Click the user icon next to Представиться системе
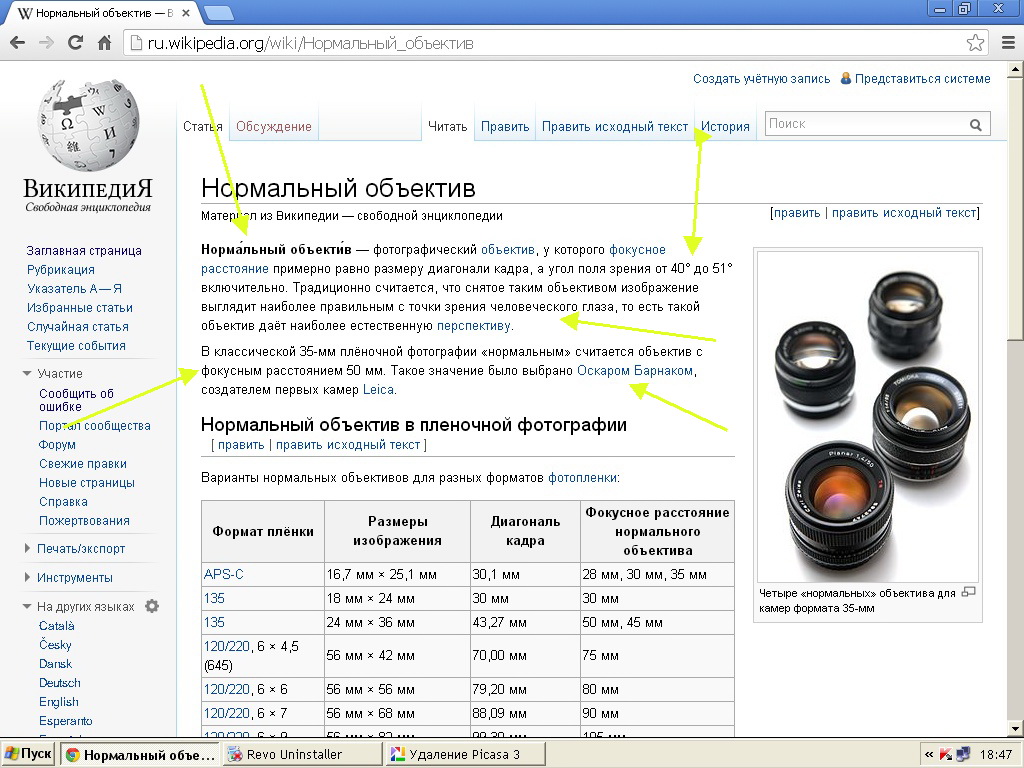Viewport: 1024px width, 768px height. click(846, 78)
